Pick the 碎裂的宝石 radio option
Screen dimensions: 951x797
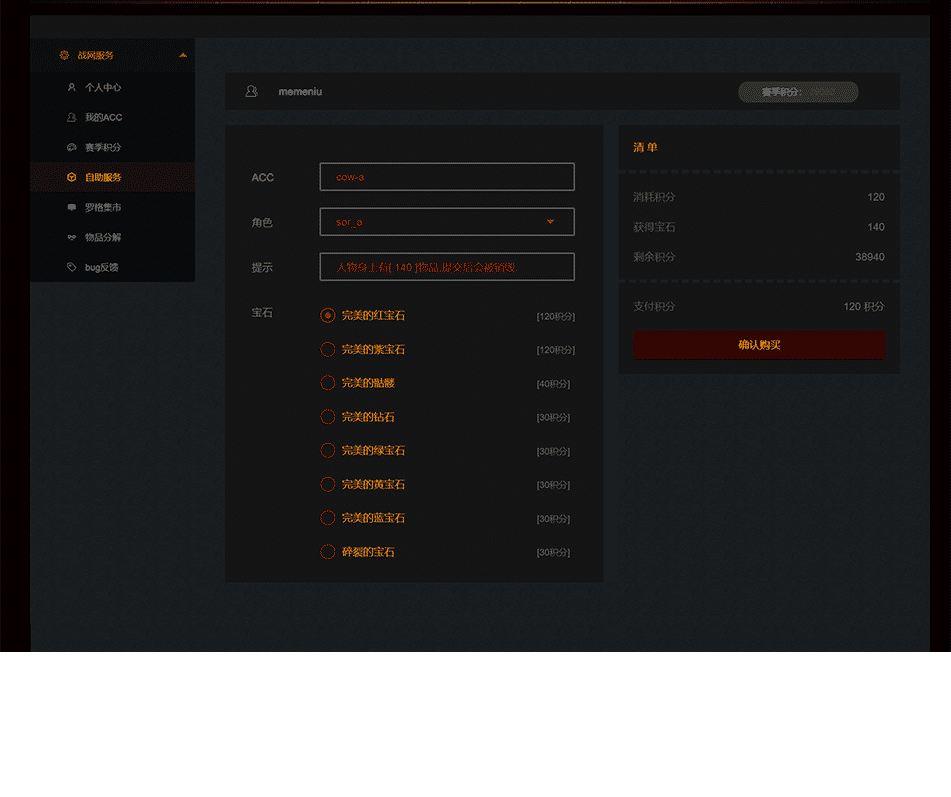[x=327, y=552]
